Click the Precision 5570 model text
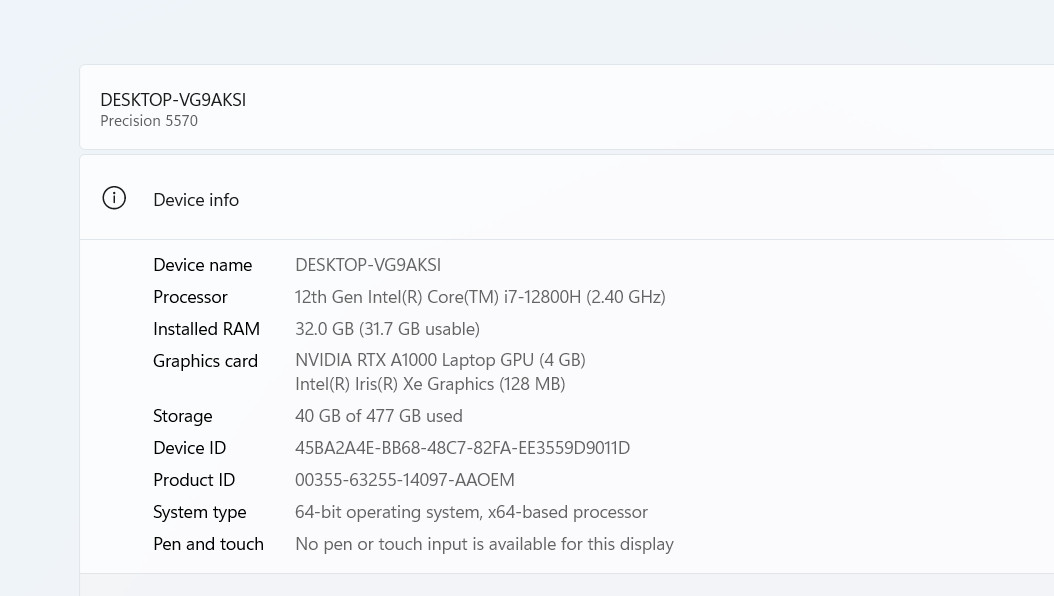This screenshot has height=596, width=1054. point(149,121)
